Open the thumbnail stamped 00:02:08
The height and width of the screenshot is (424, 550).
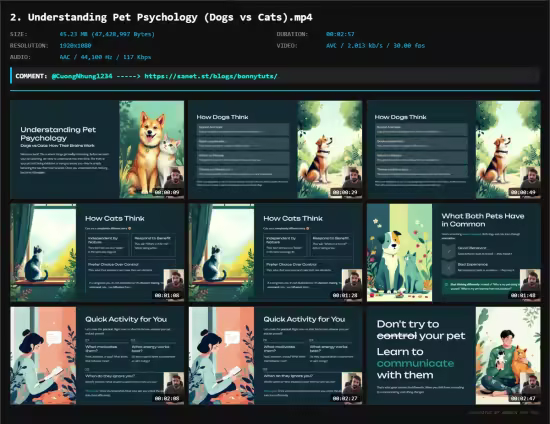click(97, 356)
